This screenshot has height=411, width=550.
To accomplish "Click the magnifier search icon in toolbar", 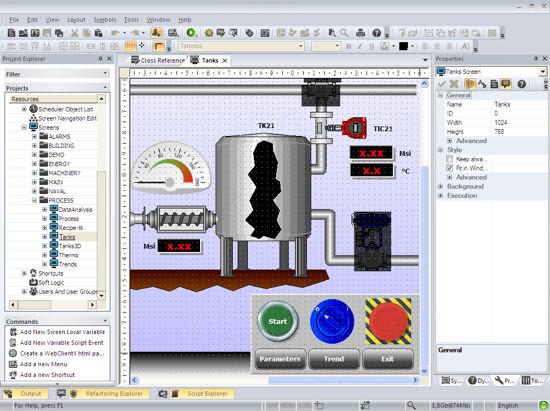I will [x=344, y=33].
